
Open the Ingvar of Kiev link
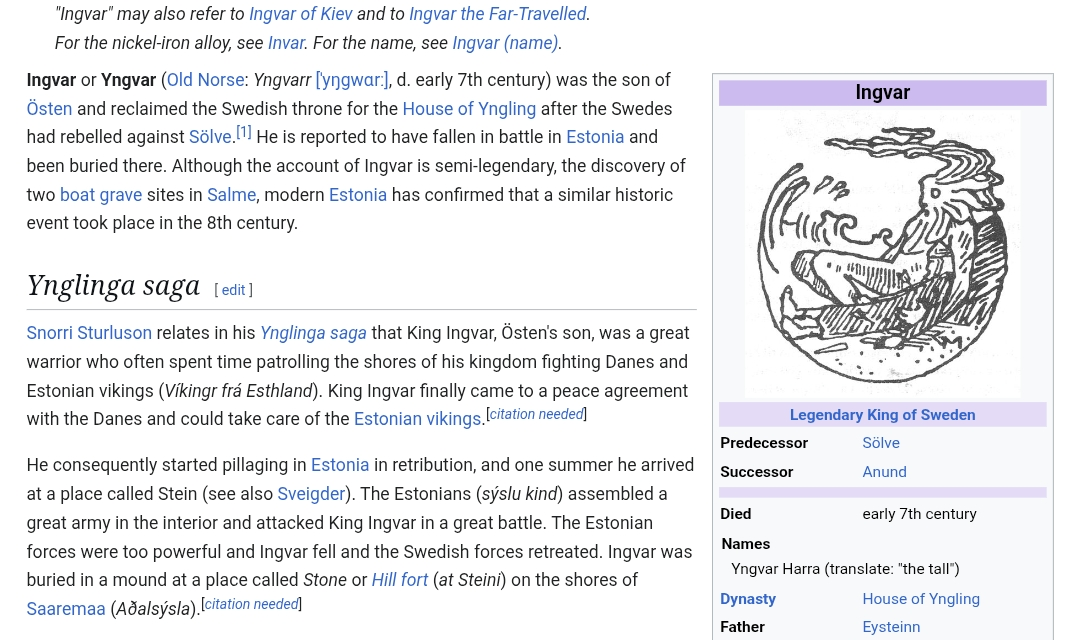(x=300, y=14)
